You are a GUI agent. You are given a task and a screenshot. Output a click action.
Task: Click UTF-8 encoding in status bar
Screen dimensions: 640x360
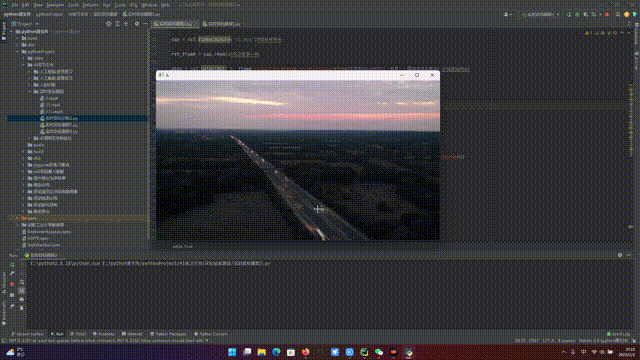(x=548, y=340)
